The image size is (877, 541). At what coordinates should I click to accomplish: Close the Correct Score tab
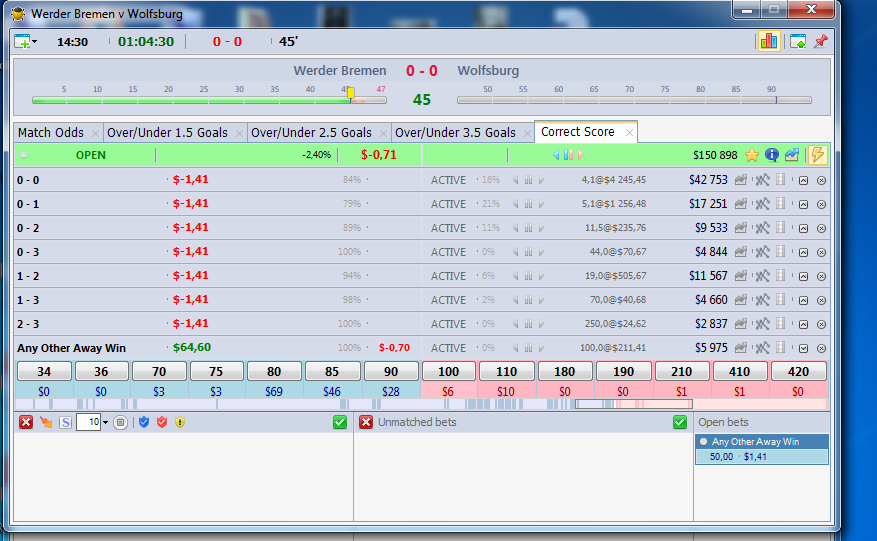point(629,133)
